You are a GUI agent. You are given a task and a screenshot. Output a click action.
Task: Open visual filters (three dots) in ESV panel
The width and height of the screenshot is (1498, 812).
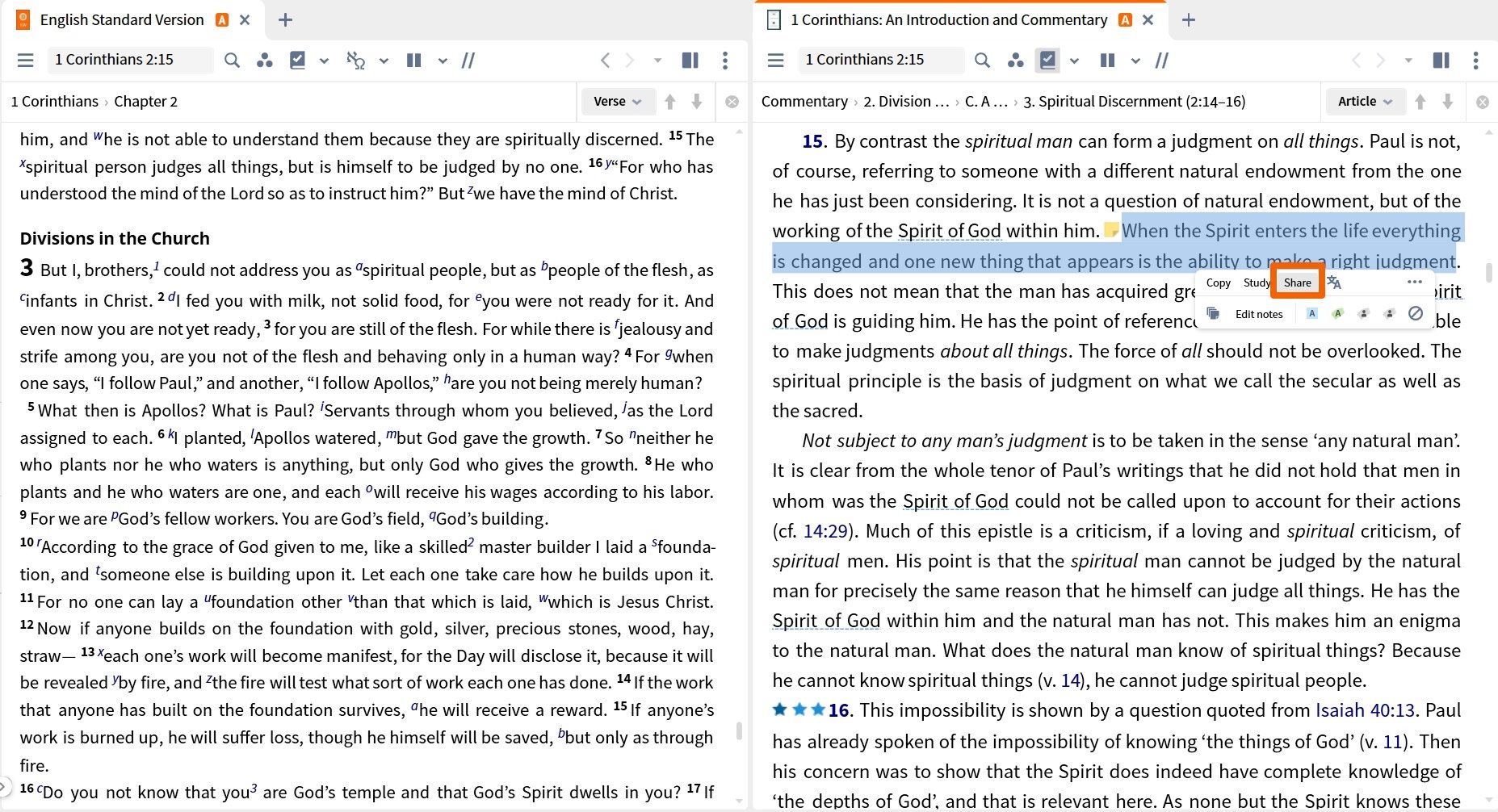[x=264, y=60]
